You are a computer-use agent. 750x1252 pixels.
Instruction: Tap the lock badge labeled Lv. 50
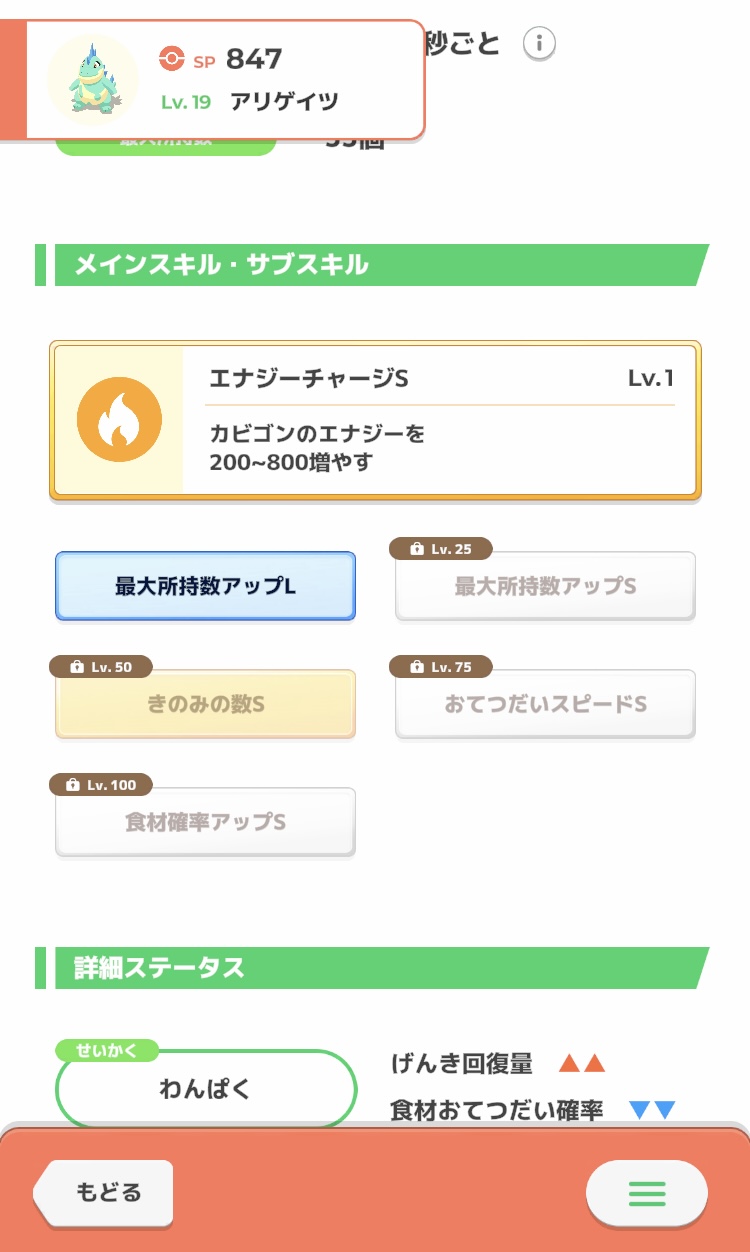tap(101, 667)
